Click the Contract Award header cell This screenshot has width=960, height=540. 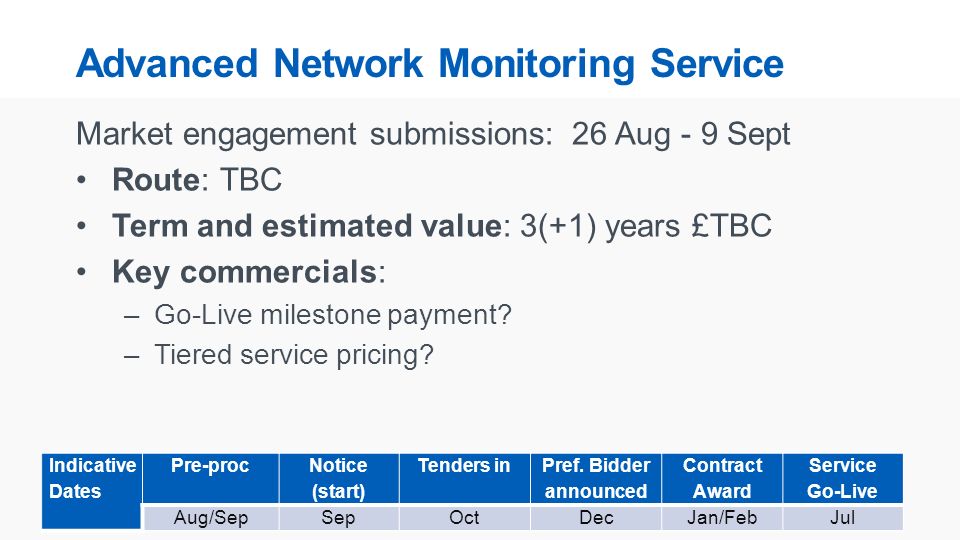point(722,478)
